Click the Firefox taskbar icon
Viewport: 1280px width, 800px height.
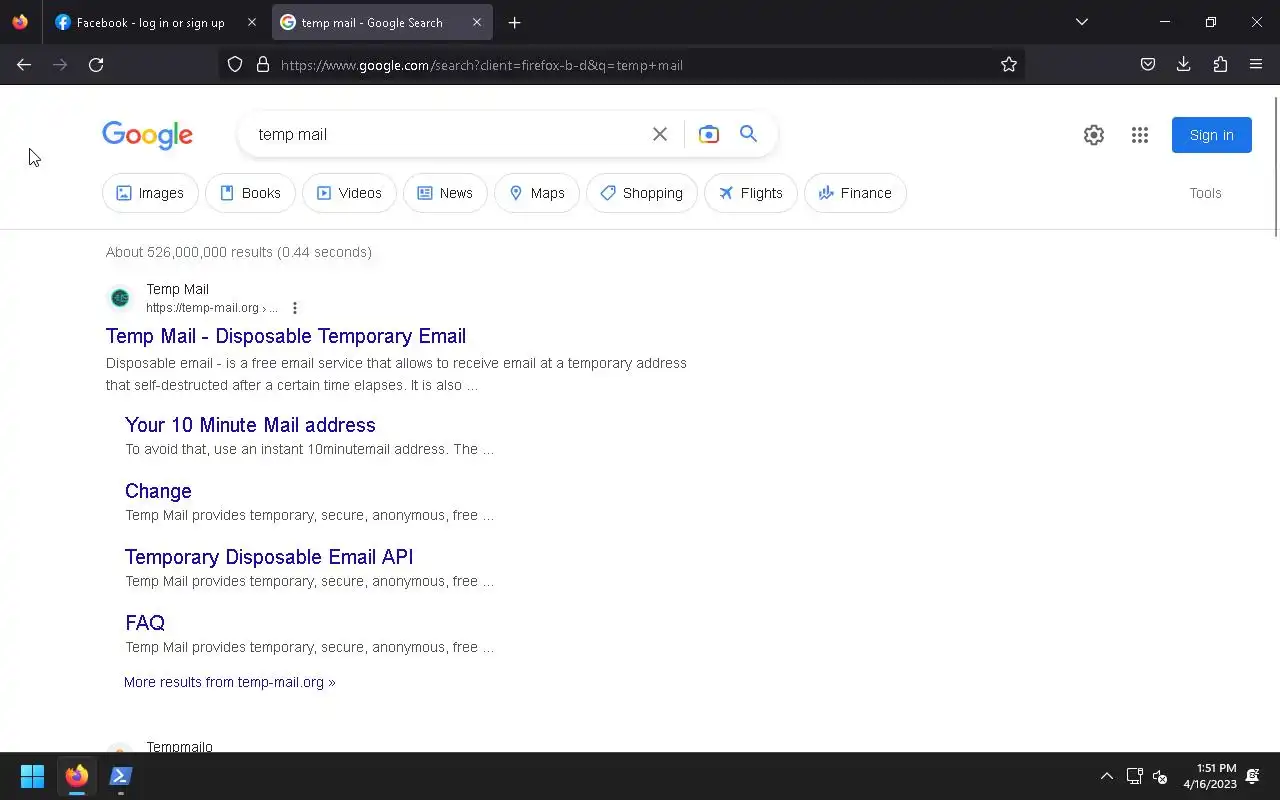click(77, 776)
